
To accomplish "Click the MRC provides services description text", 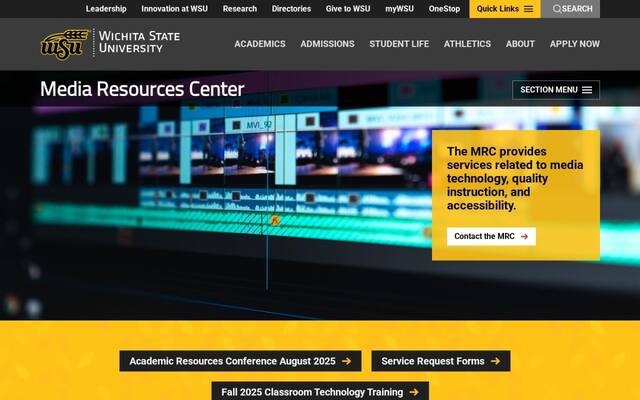I will point(515,178).
